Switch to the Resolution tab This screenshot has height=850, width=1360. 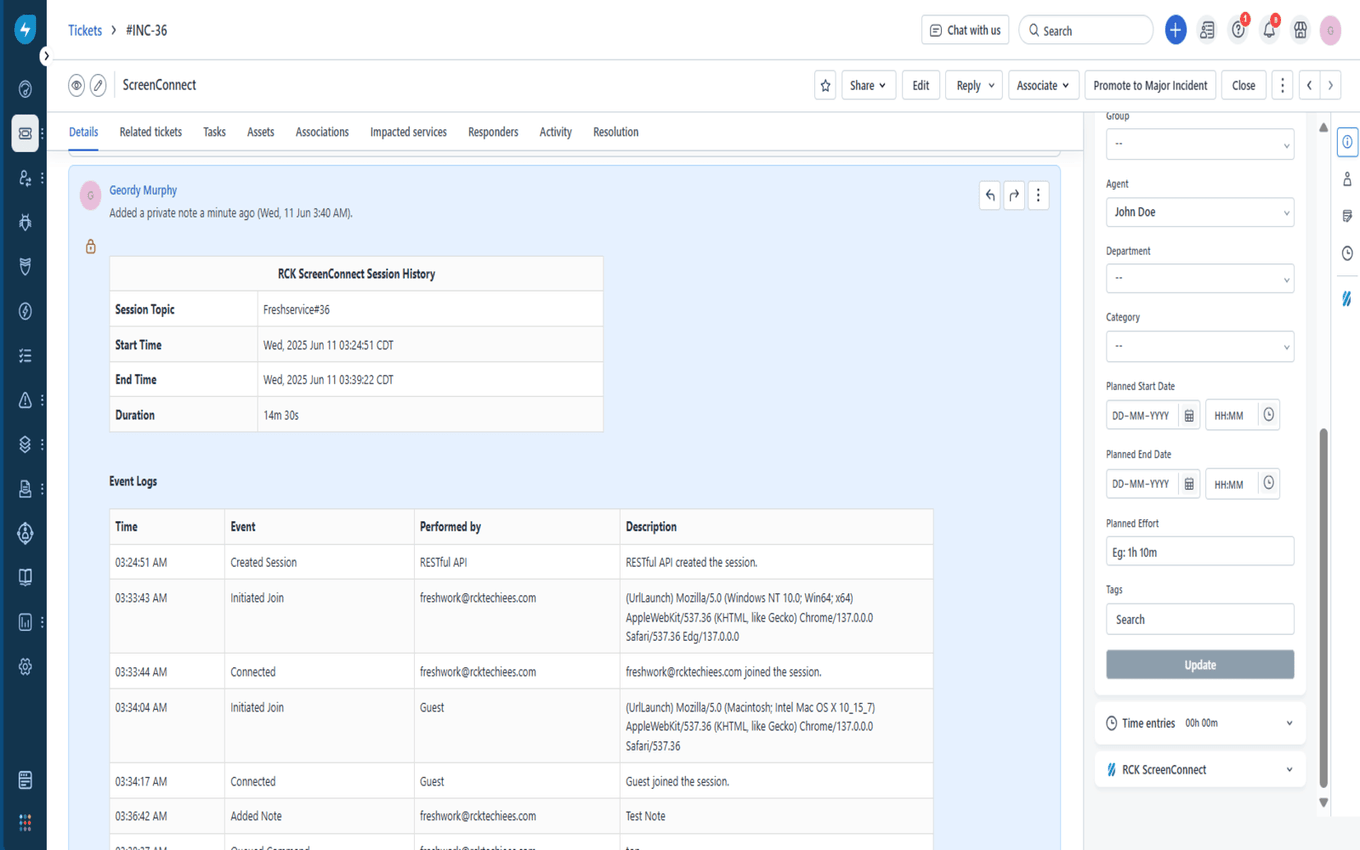click(616, 132)
